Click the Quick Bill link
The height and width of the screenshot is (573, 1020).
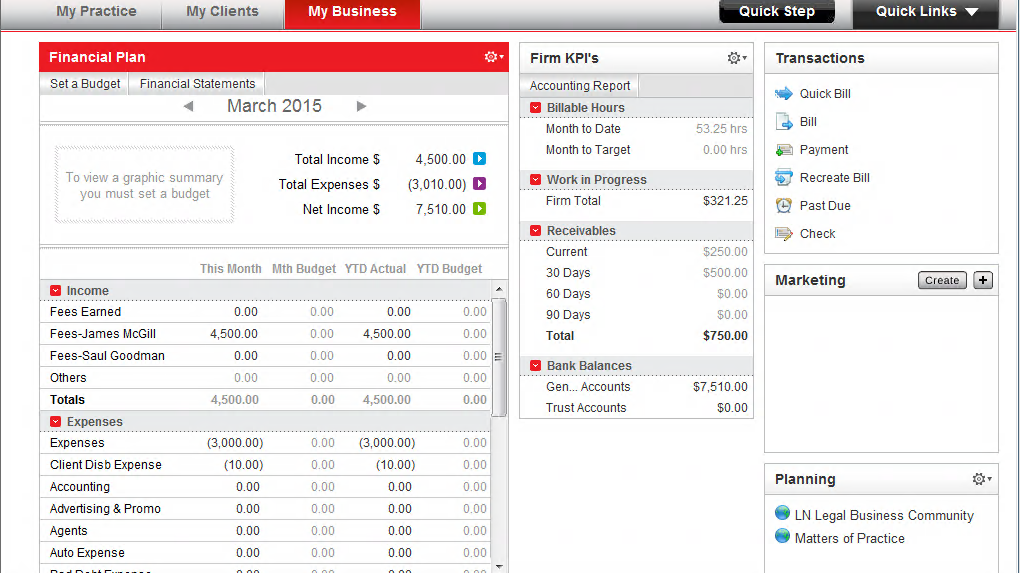[825, 94]
